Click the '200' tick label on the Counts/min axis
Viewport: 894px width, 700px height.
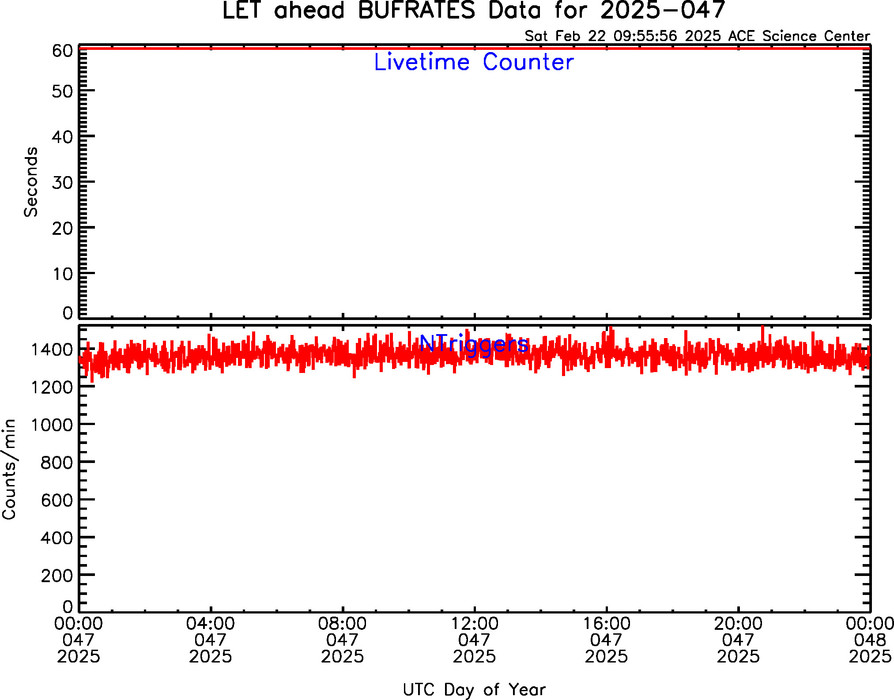point(57,575)
